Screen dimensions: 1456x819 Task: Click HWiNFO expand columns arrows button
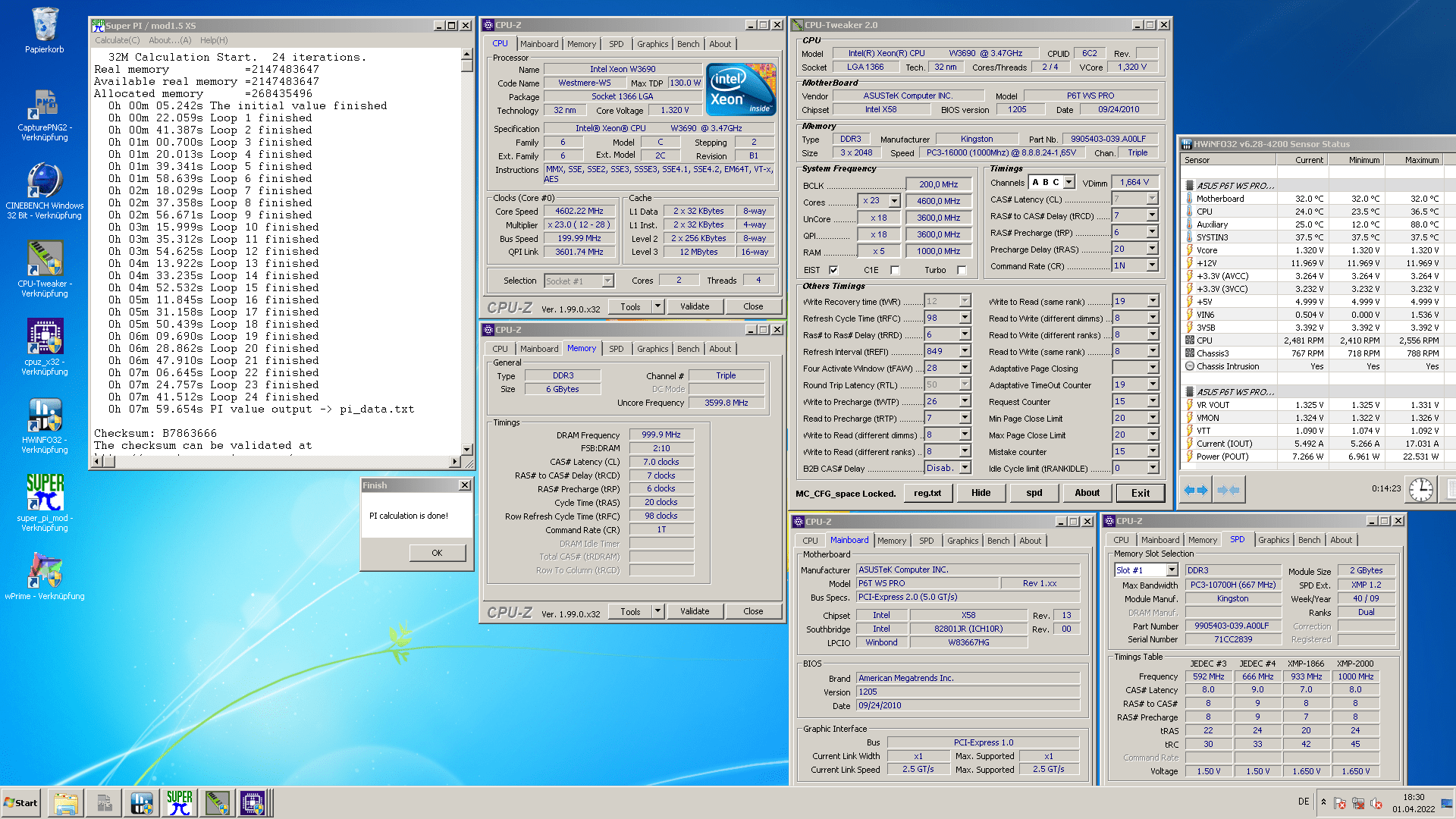[x=1195, y=490]
